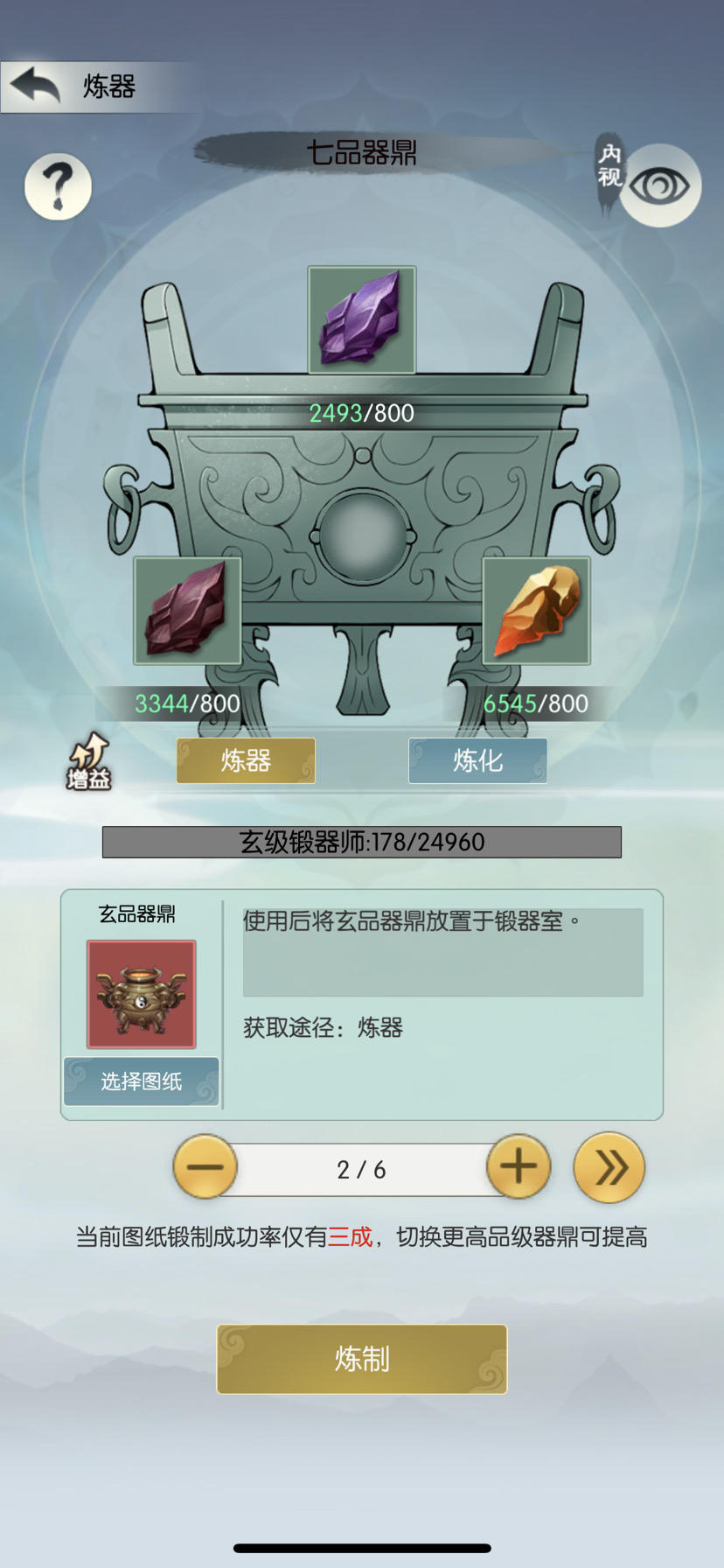Open the 选择图纸 blueprint selector
This screenshot has width=724, height=1568.
point(141,1081)
